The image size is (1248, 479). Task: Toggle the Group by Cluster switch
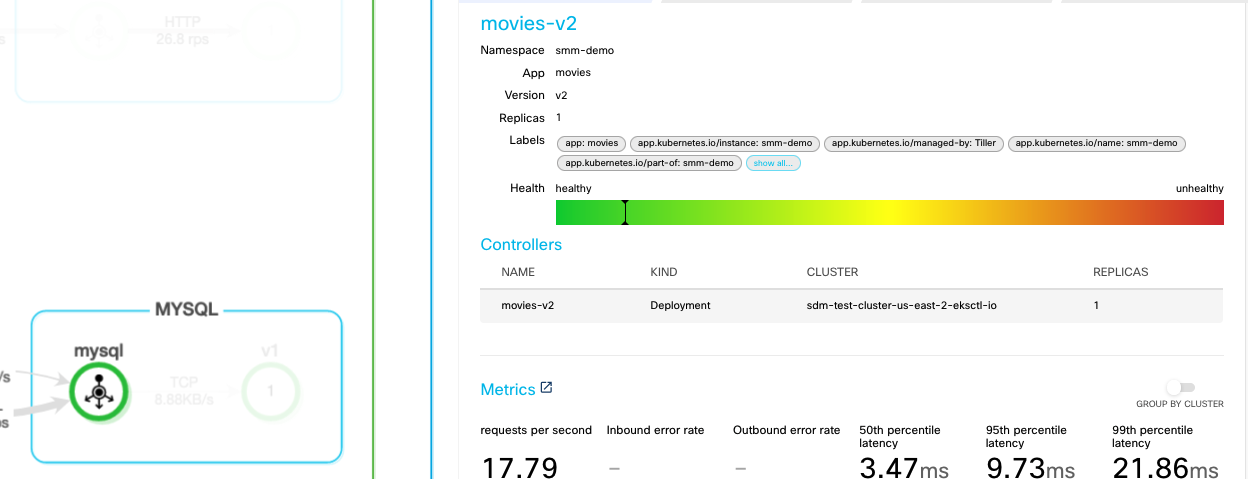(1180, 387)
